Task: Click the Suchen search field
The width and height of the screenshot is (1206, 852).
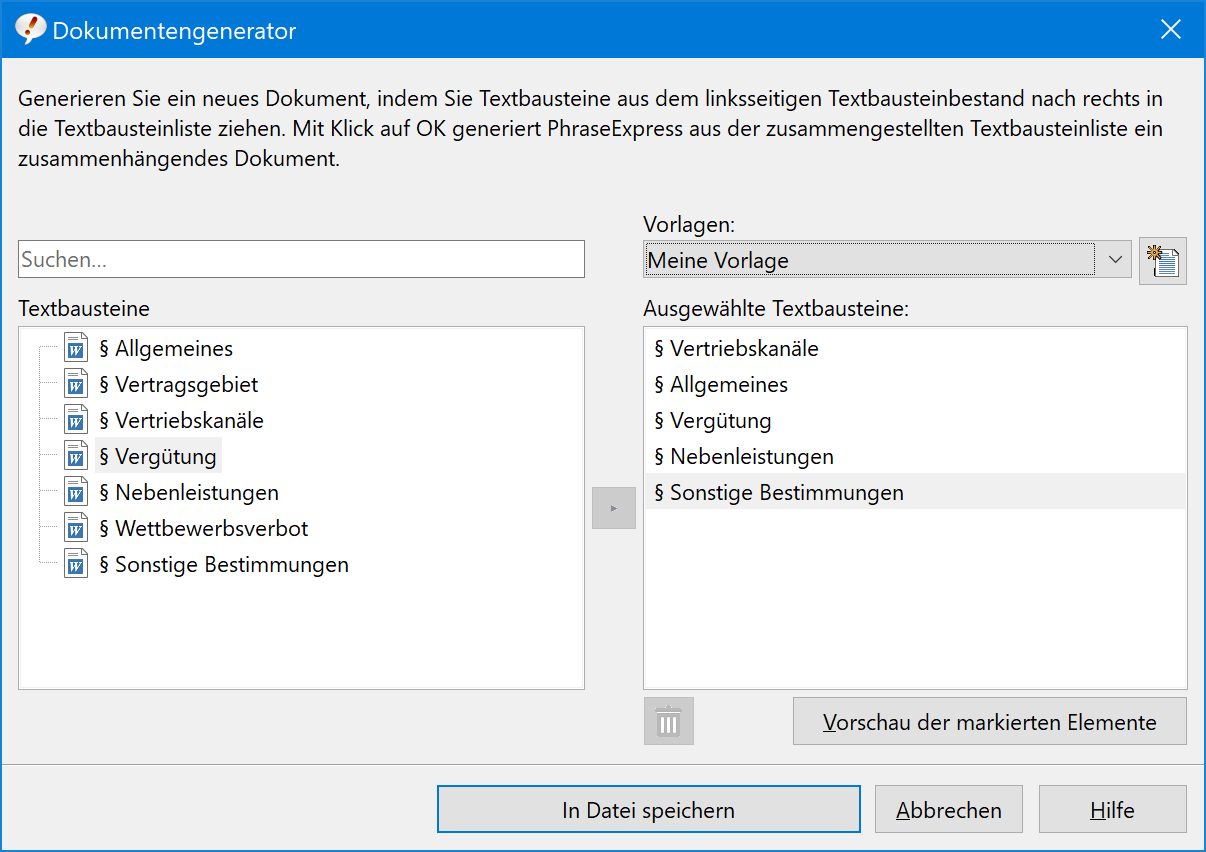Action: (x=301, y=259)
